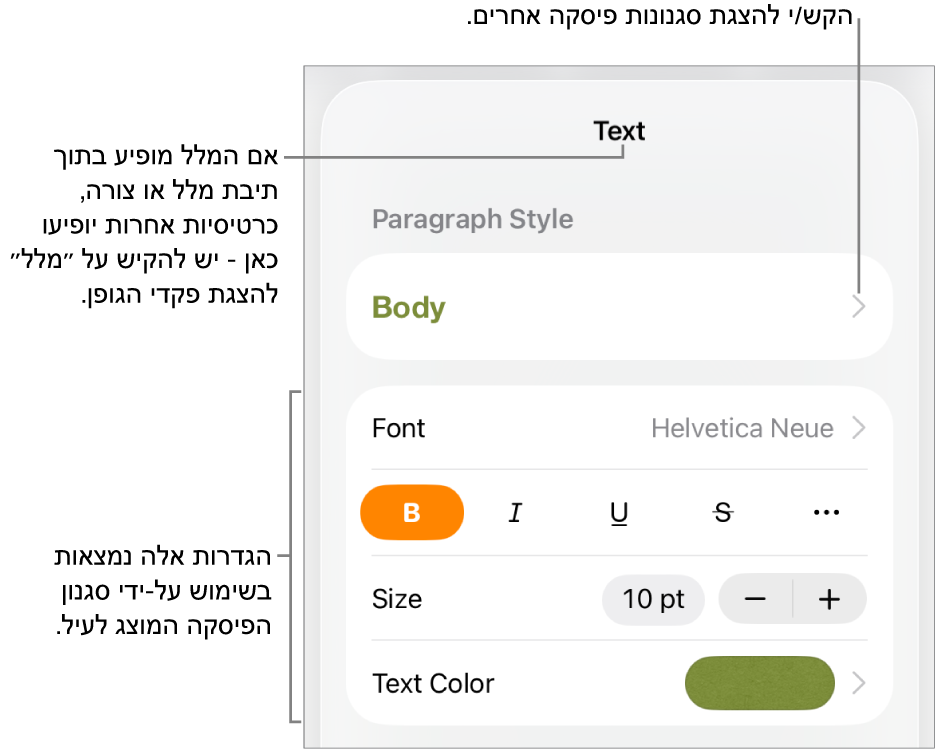Click the green Text Color swatch
Image resolution: width=936 pixels, height=750 pixels.
[759, 683]
